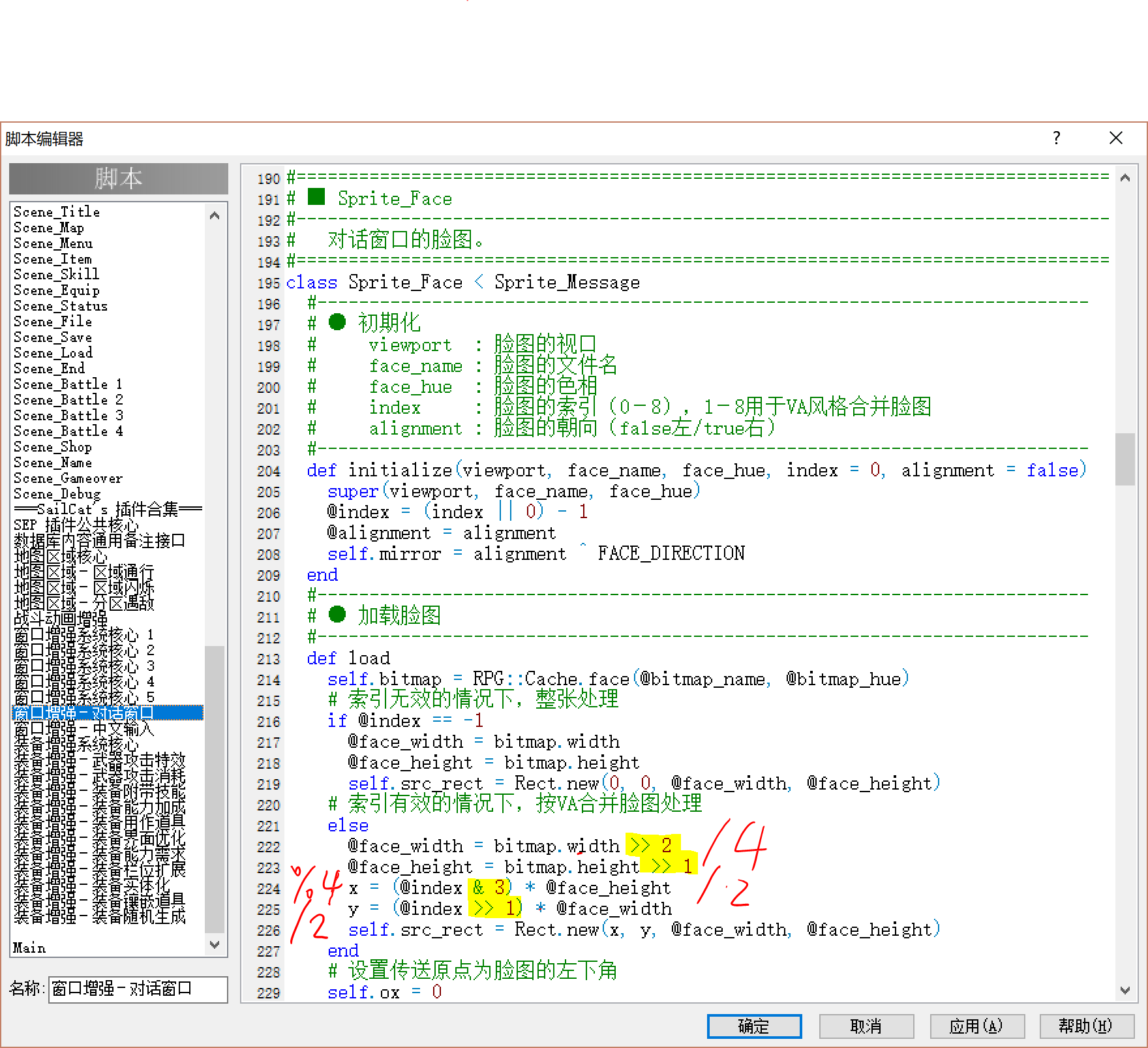Click the 确定 button

coord(754,1026)
